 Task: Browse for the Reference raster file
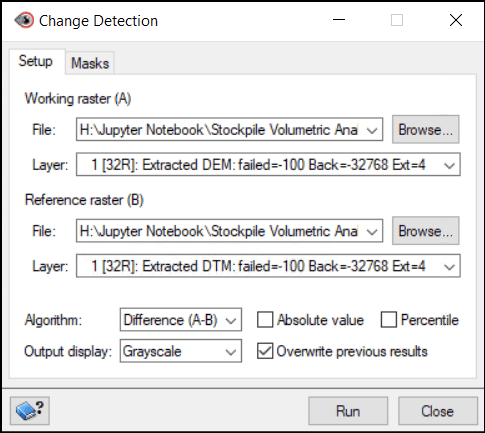pyautogui.click(x=426, y=231)
